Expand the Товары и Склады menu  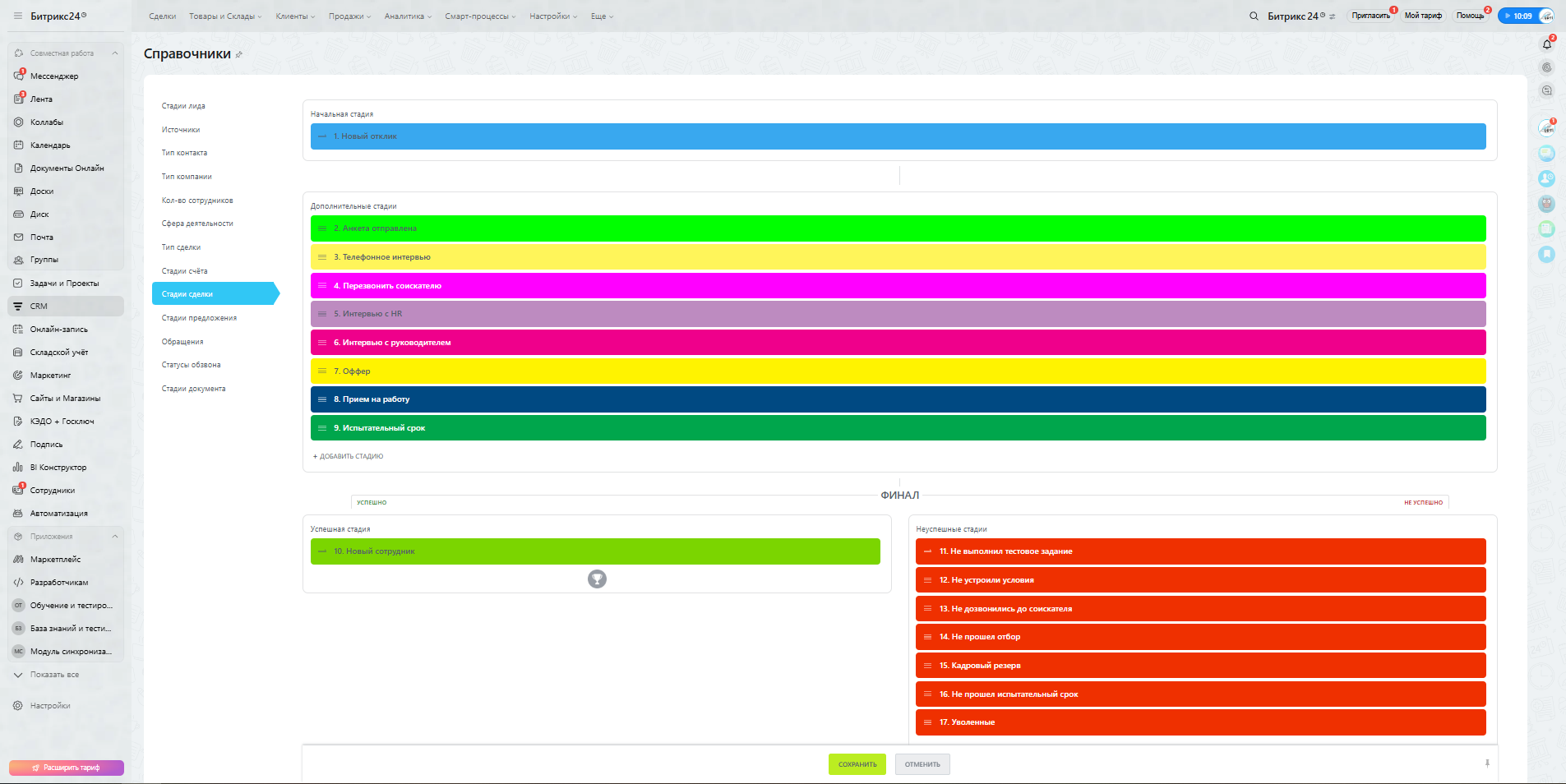(x=225, y=16)
